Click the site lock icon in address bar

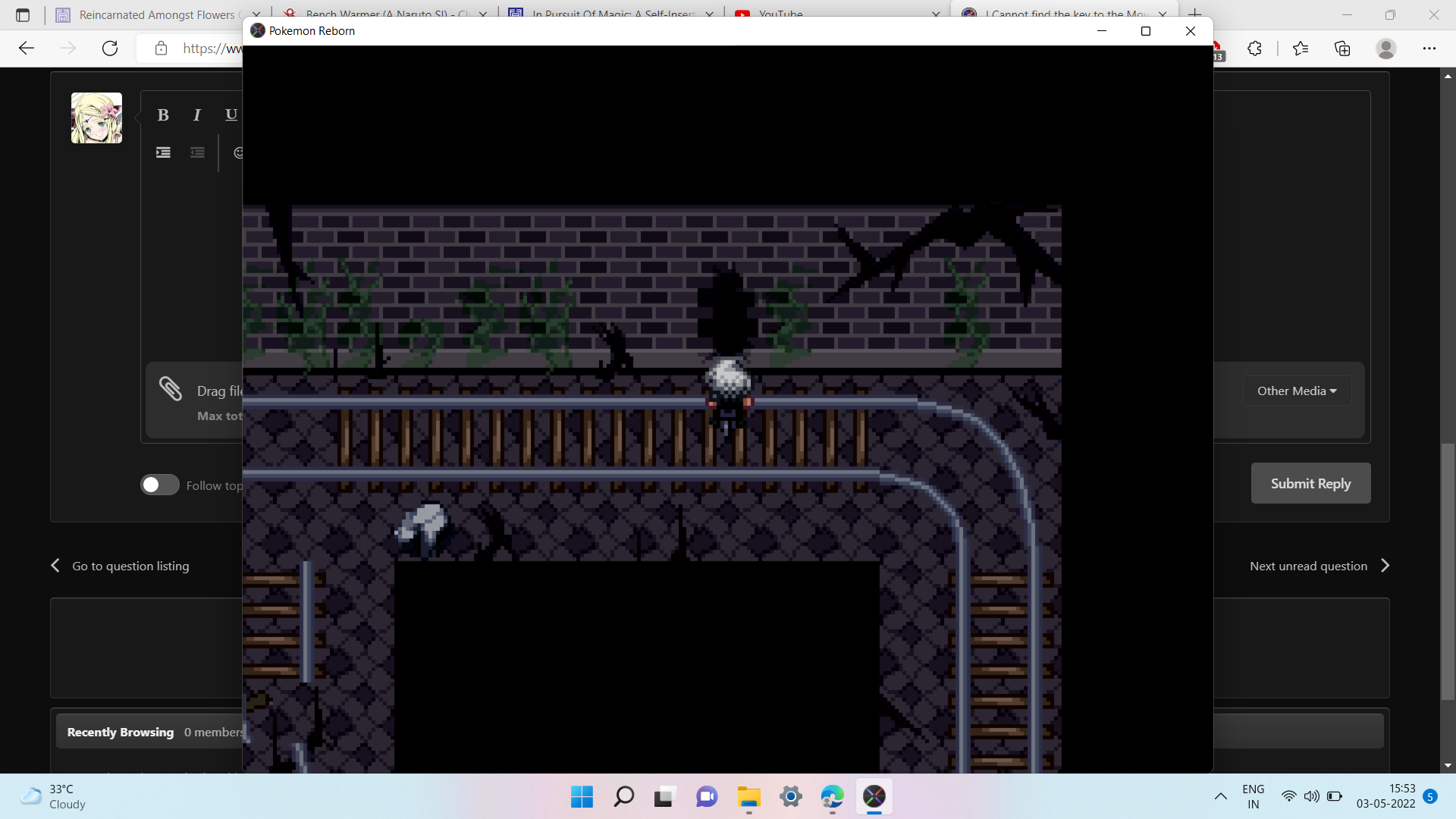pyautogui.click(x=161, y=49)
